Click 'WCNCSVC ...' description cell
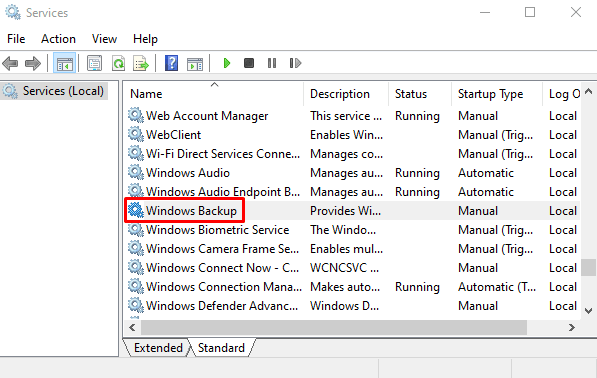The image size is (597, 378). pyautogui.click(x=345, y=268)
